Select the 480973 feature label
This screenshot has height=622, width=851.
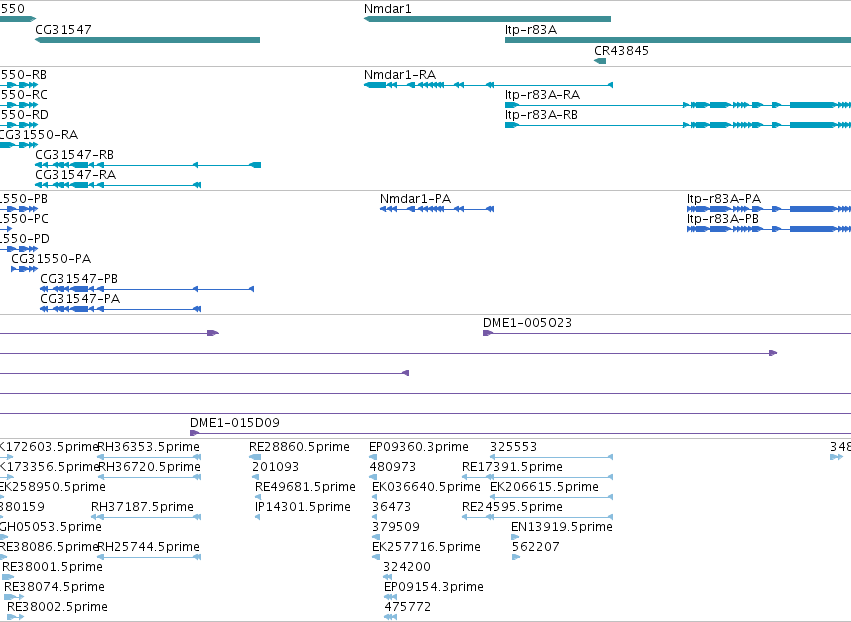392,467
